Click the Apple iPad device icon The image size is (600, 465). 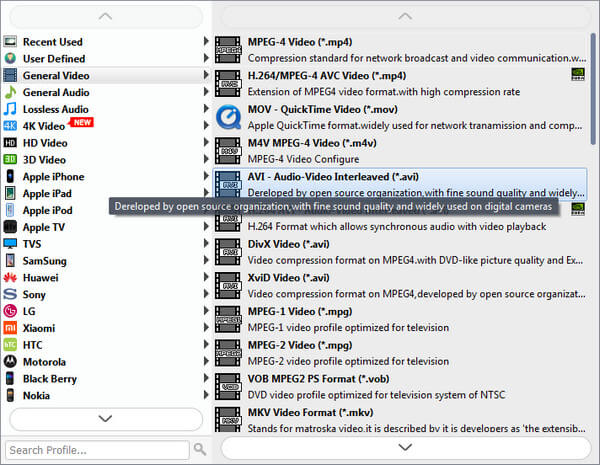10,193
